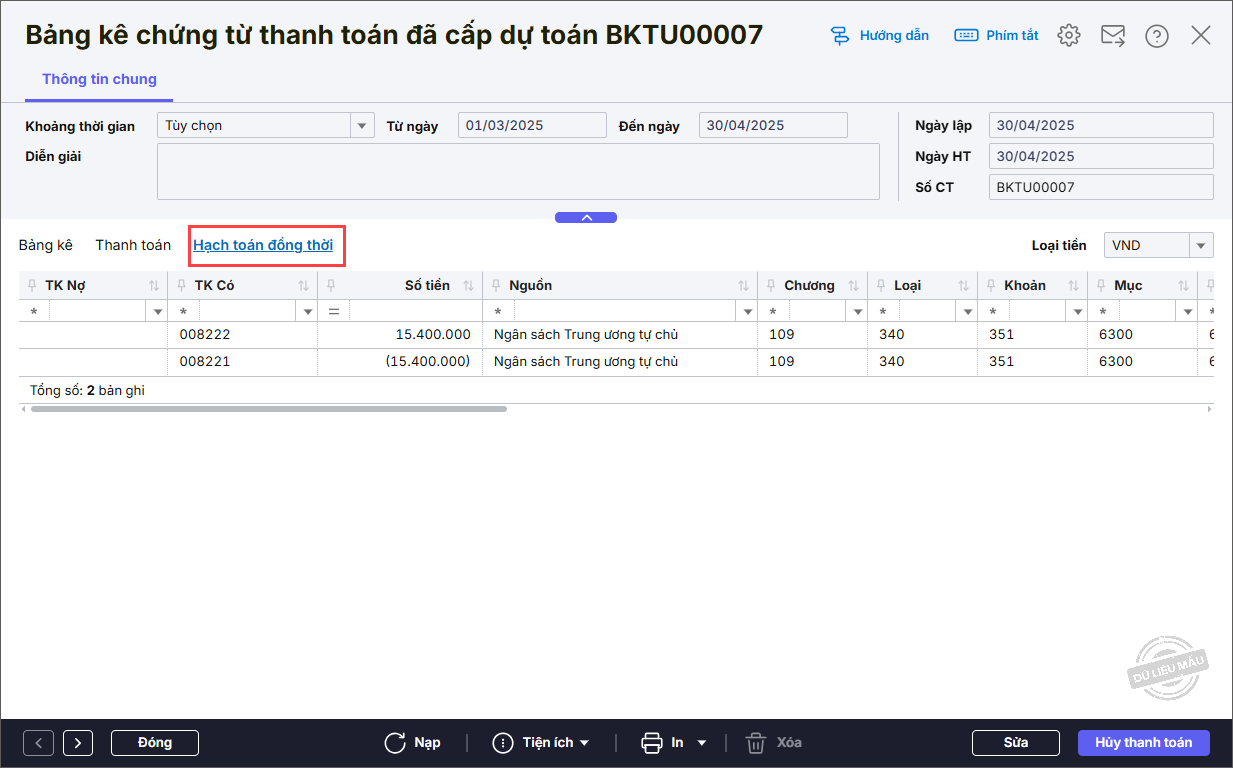Collapse the general info panel
The width and height of the screenshot is (1233, 768).
586,217
